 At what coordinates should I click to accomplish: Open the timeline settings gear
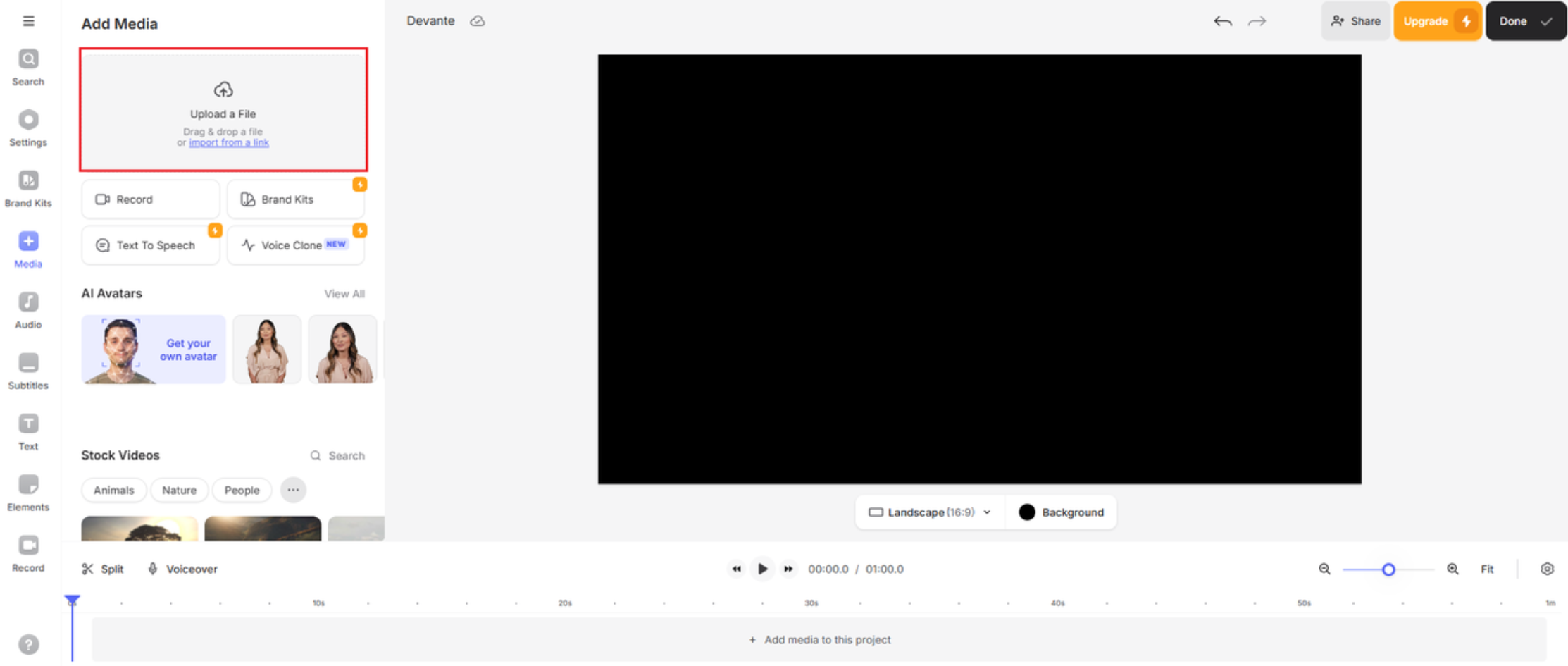1547,569
